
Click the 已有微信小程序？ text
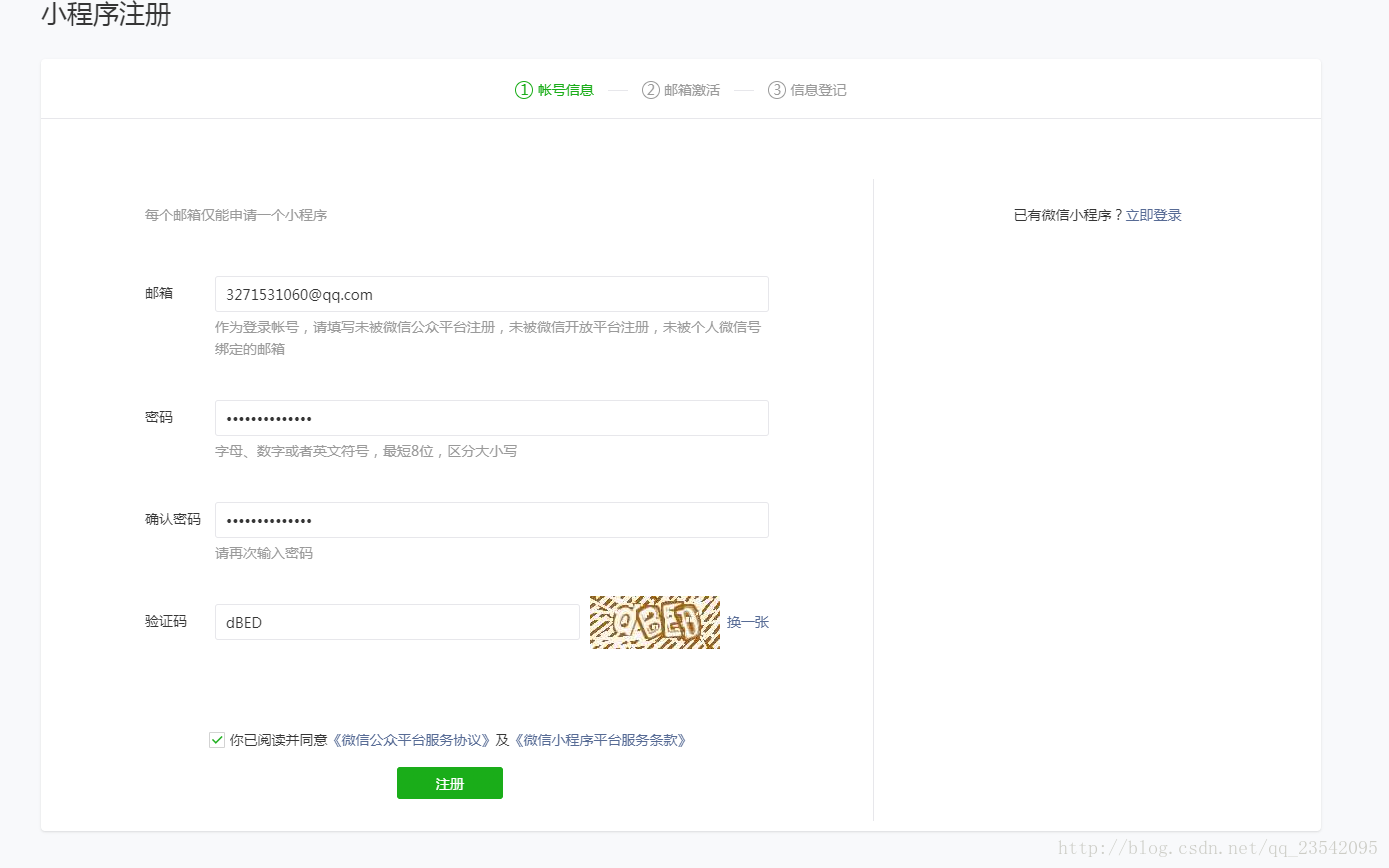pos(1069,215)
